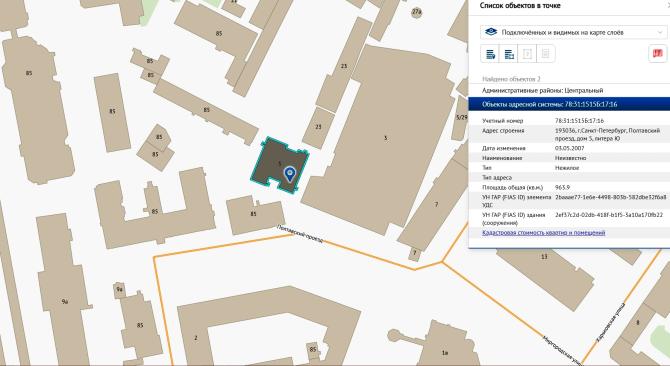Image resolution: width=670 pixels, height=366 pixels.
Task: Open the 'Кадастровая стоимость квартир и помещений' link
Action: (544, 233)
